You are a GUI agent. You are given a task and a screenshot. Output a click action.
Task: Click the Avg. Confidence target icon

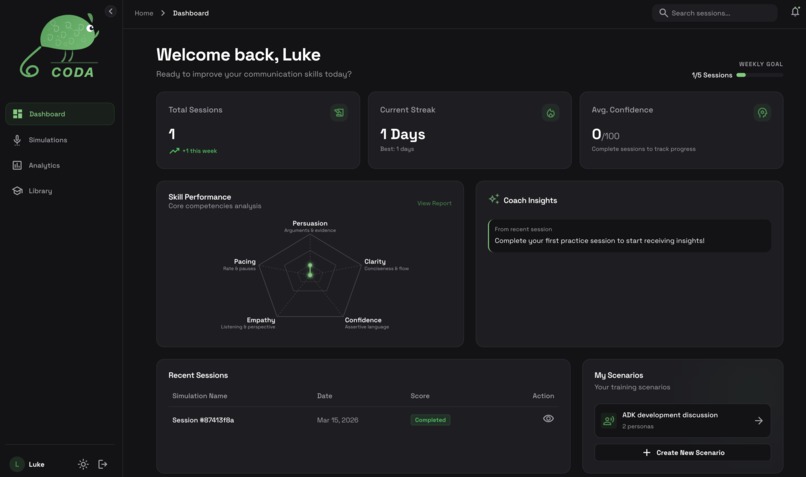tap(762, 113)
